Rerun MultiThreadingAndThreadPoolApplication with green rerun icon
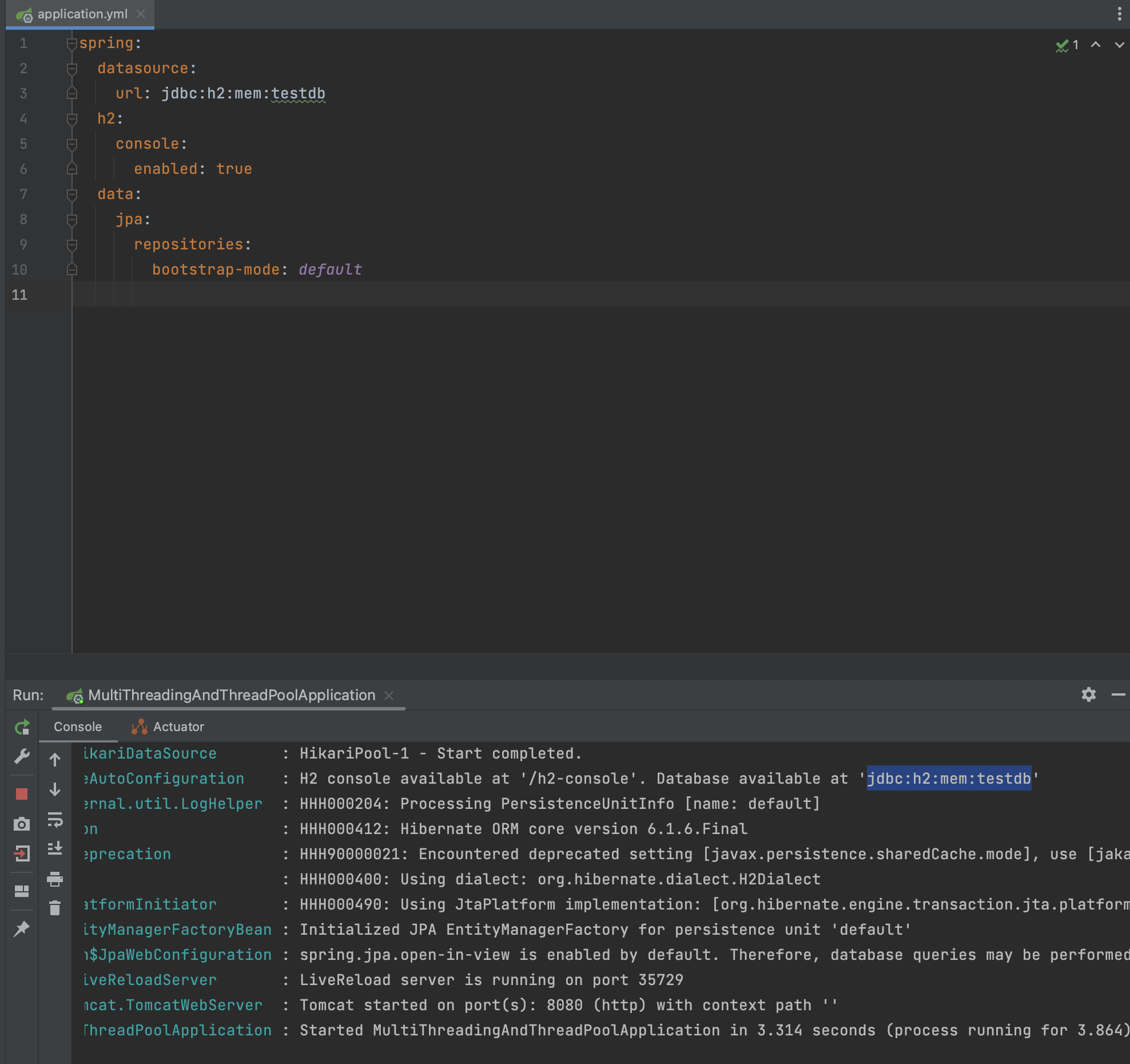Screen dimensions: 1130x1064 click(22, 728)
